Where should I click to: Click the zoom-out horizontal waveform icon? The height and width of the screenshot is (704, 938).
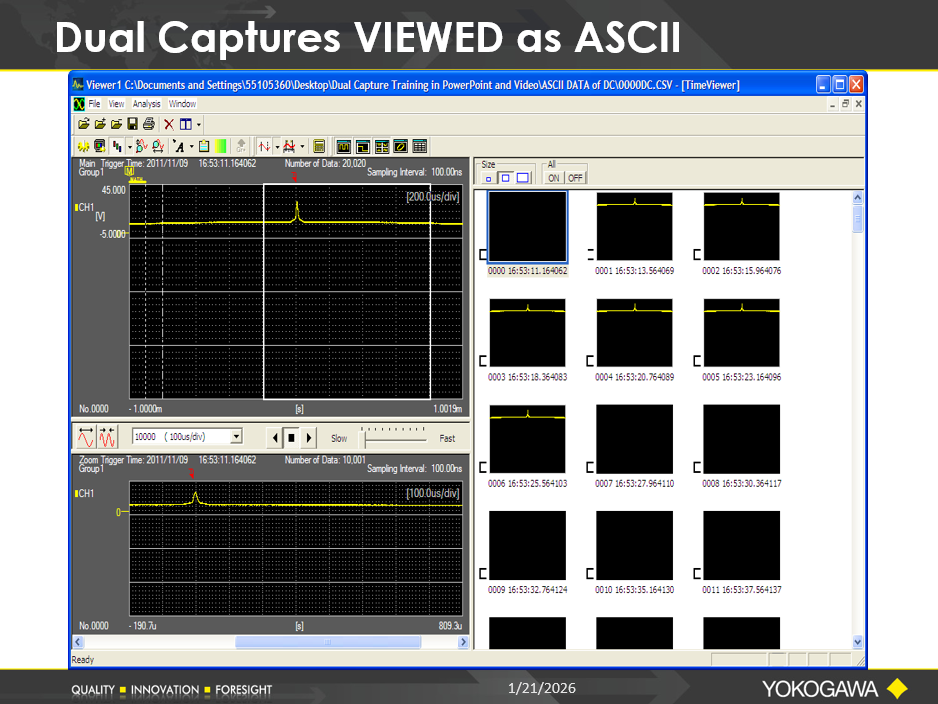(x=85, y=437)
